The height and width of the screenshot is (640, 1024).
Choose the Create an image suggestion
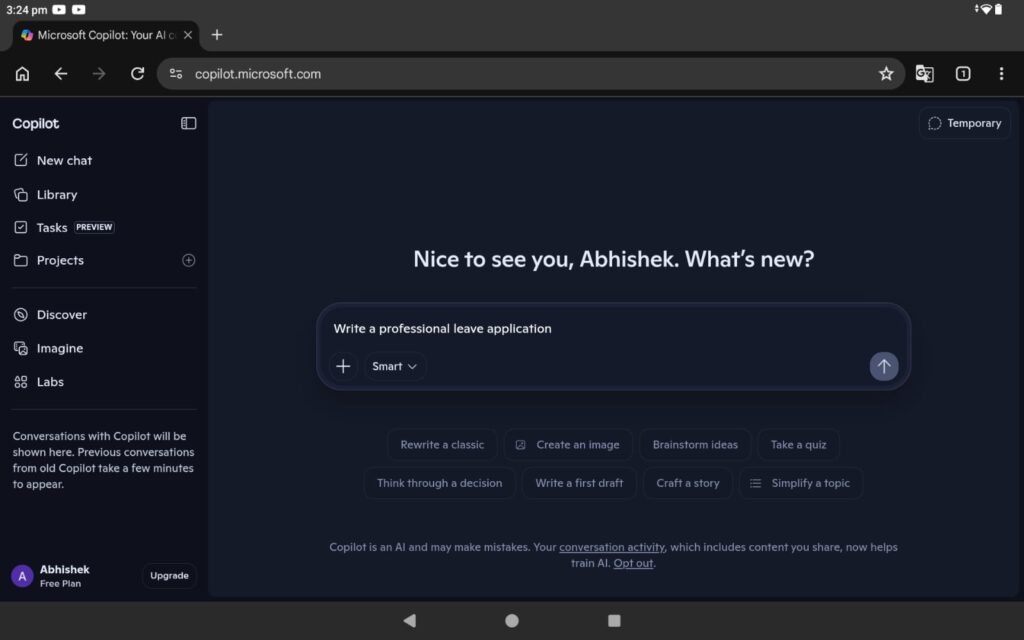568,445
